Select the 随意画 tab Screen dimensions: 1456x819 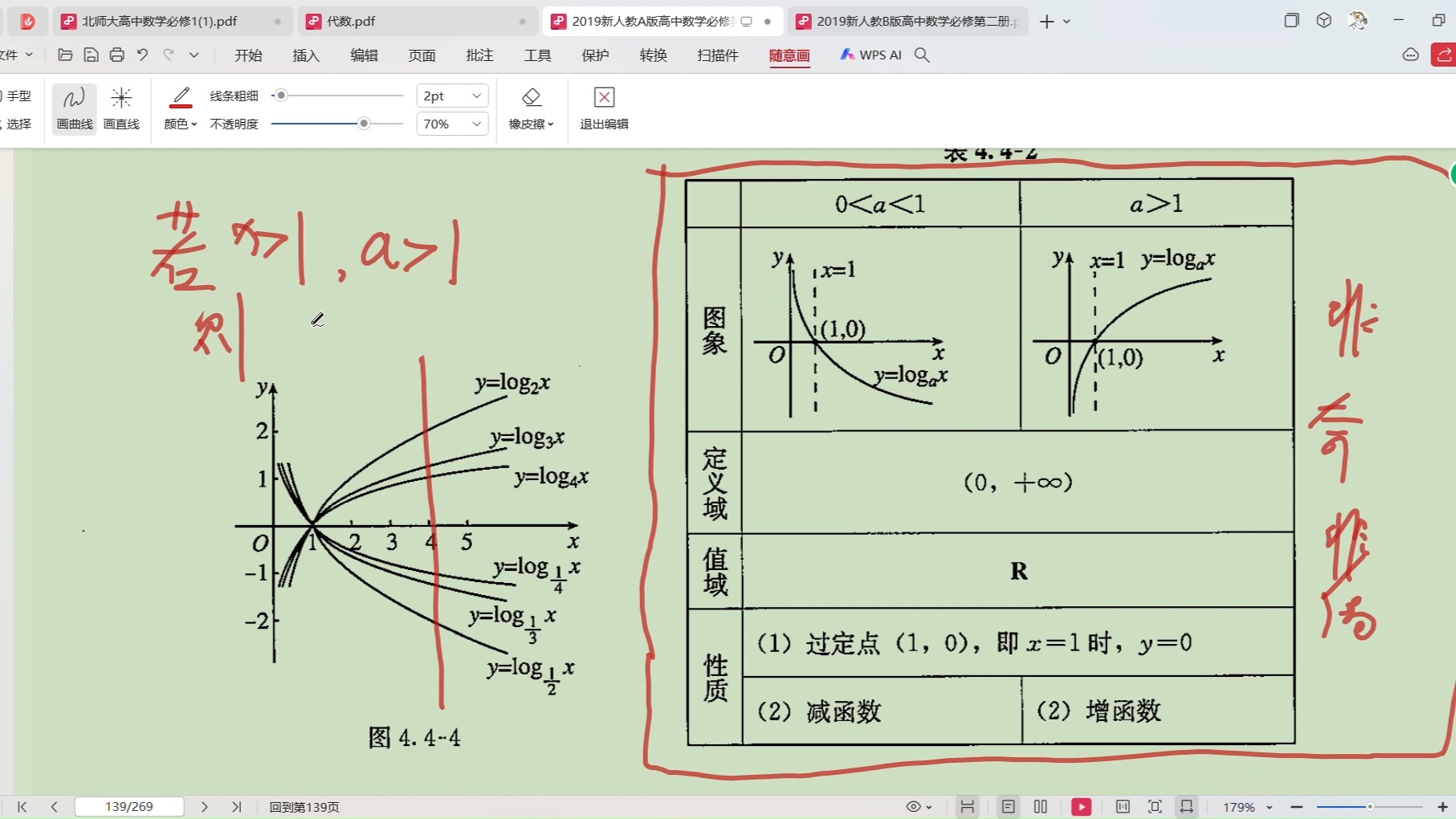[789, 55]
